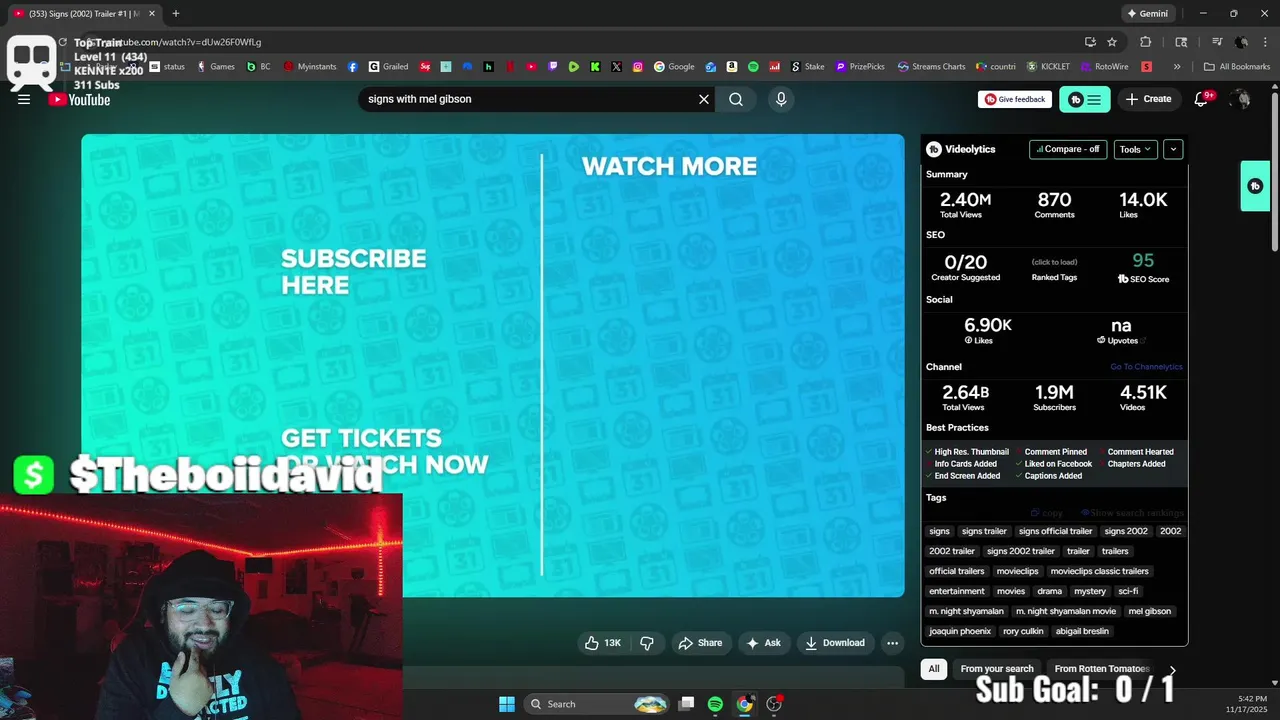
Task: Select the All filter chip
Action: (934, 669)
